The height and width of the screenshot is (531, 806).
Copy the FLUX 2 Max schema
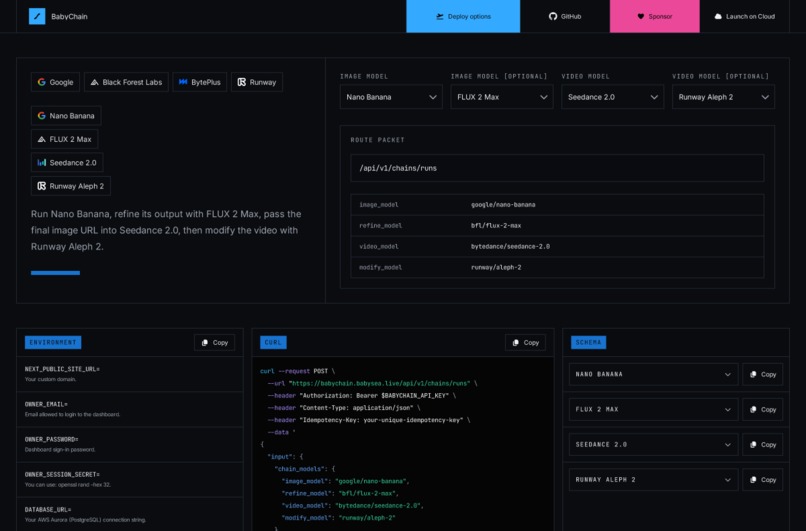[763, 410]
